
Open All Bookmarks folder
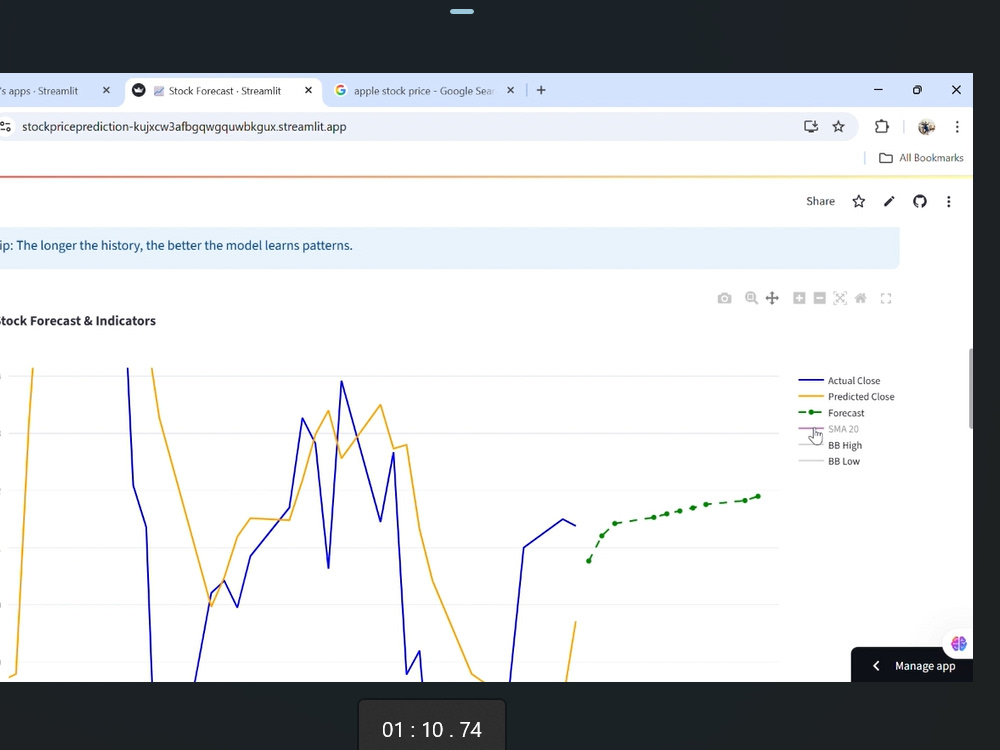point(921,158)
